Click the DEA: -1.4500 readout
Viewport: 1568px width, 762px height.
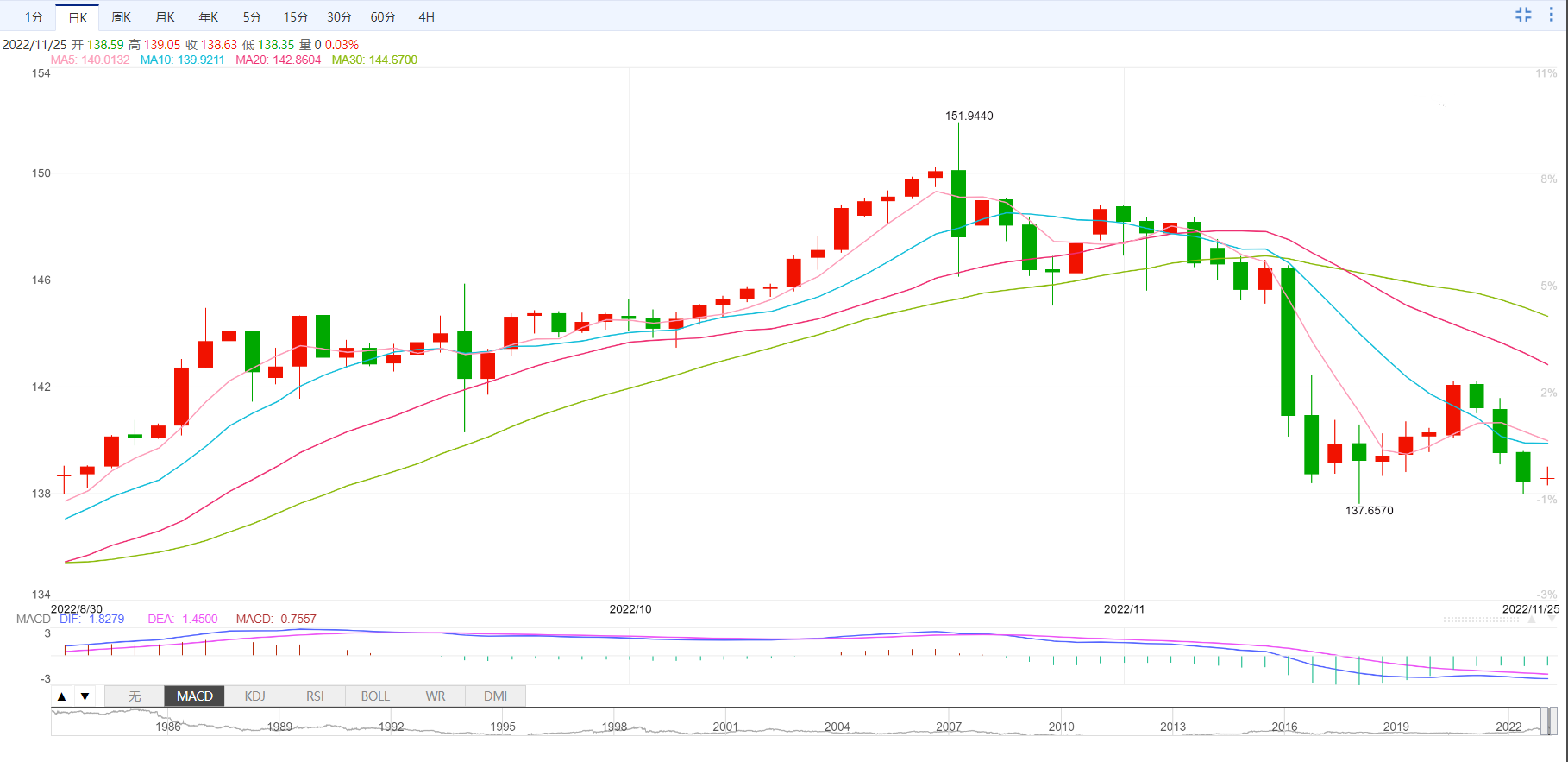pyautogui.click(x=183, y=619)
